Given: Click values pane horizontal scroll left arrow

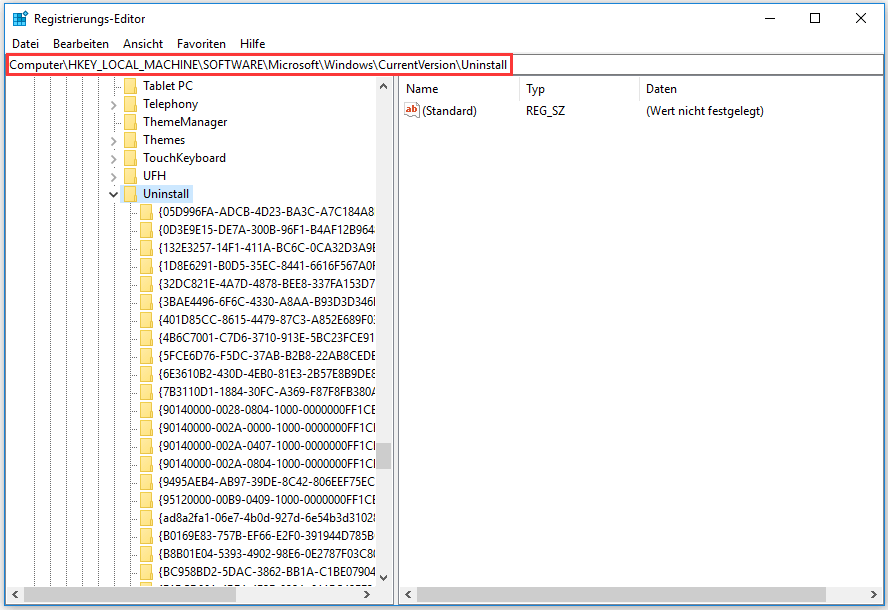Looking at the screenshot, I should pos(408,595).
